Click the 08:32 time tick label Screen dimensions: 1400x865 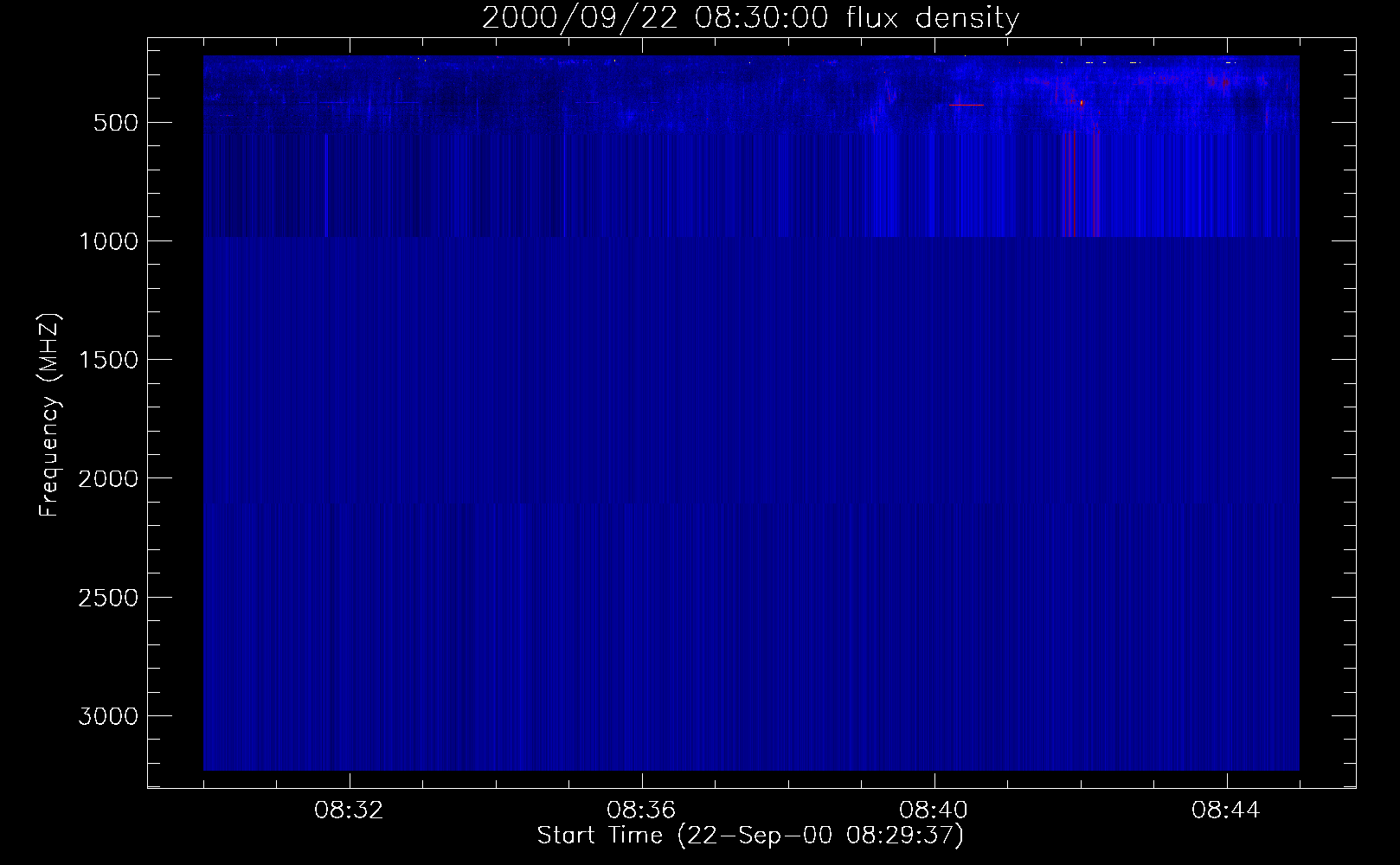tap(349, 811)
